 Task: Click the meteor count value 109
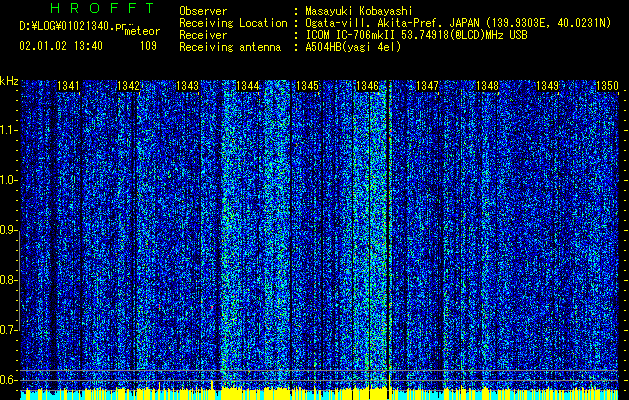(148, 46)
